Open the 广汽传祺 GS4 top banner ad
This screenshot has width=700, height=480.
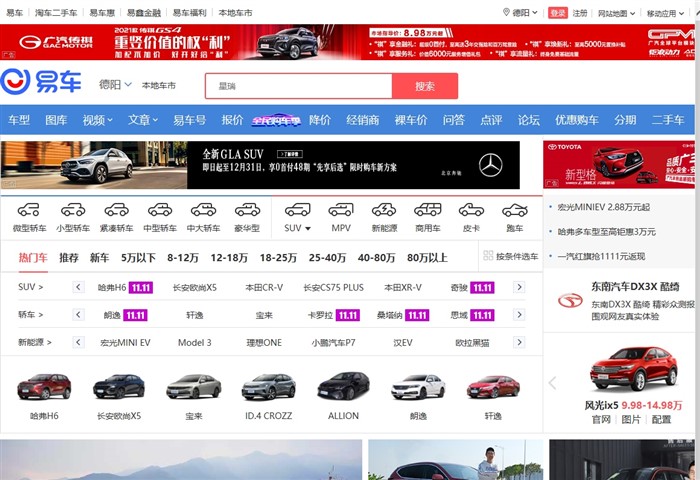coord(347,42)
